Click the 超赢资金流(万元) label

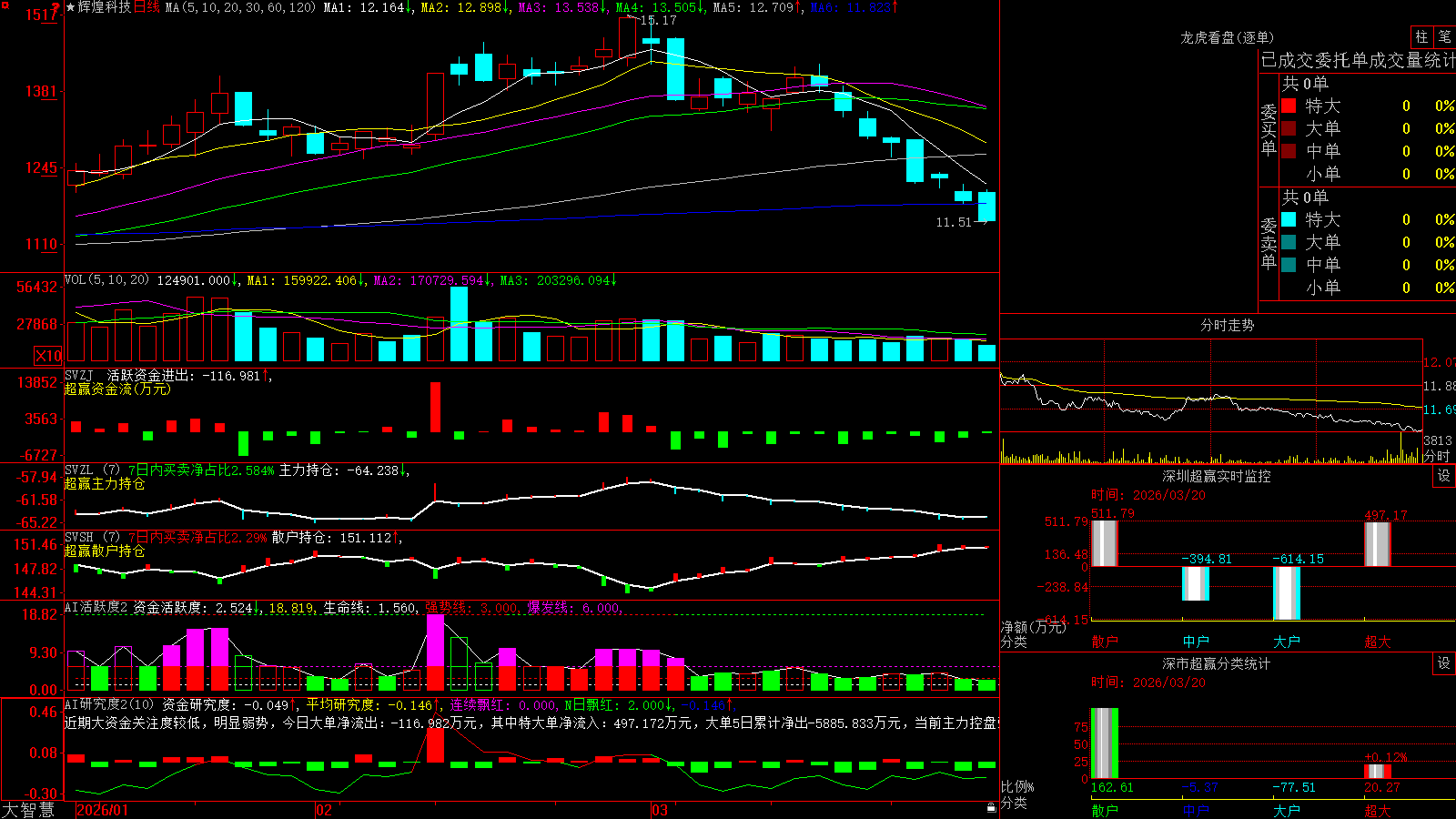click(x=117, y=389)
